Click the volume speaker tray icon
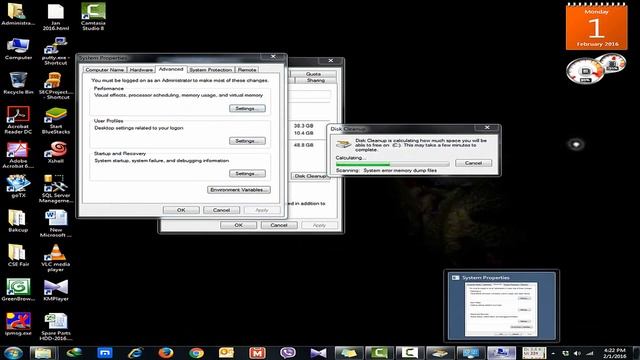The image size is (640, 360). tap(577, 353)
